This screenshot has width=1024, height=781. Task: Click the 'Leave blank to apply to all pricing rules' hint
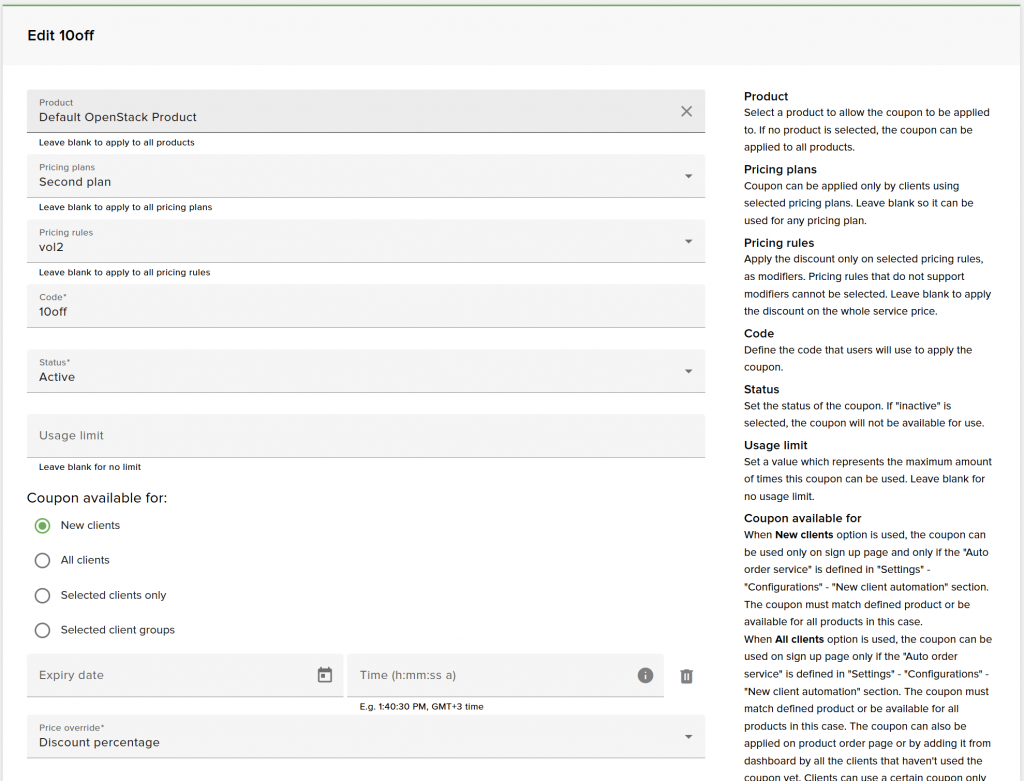124,272
